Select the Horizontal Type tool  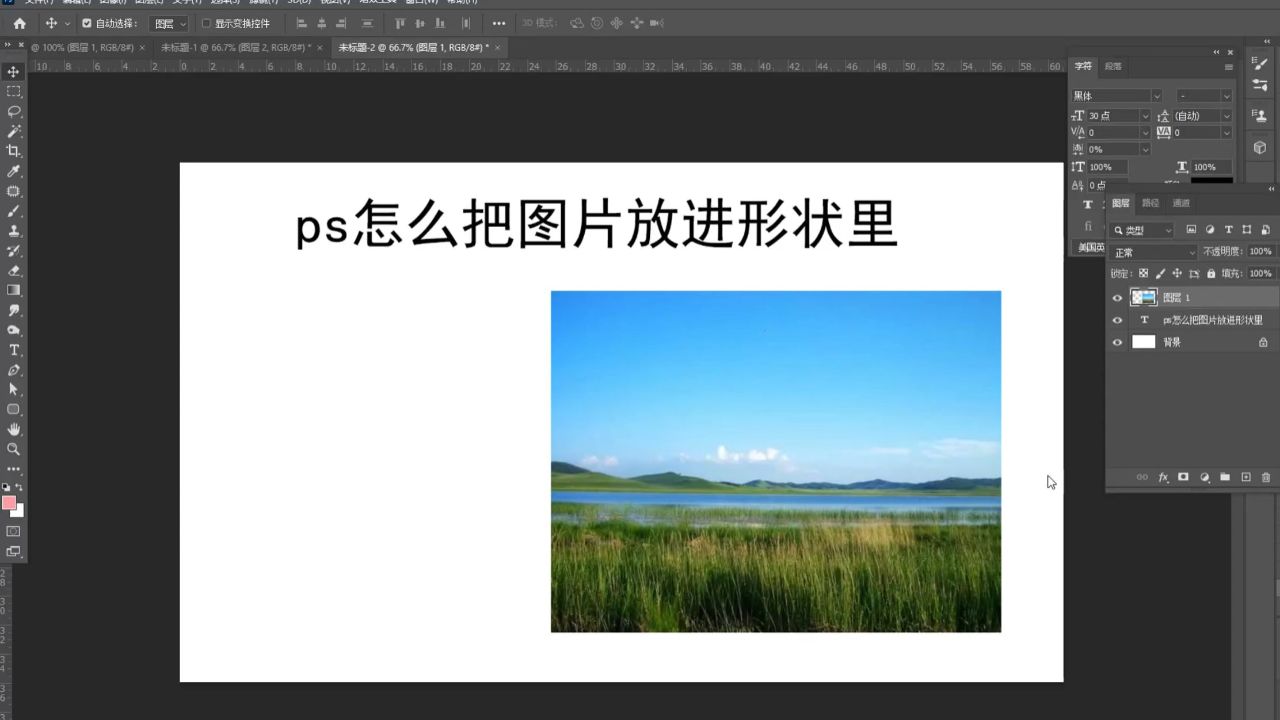click(x=12, y=350)
